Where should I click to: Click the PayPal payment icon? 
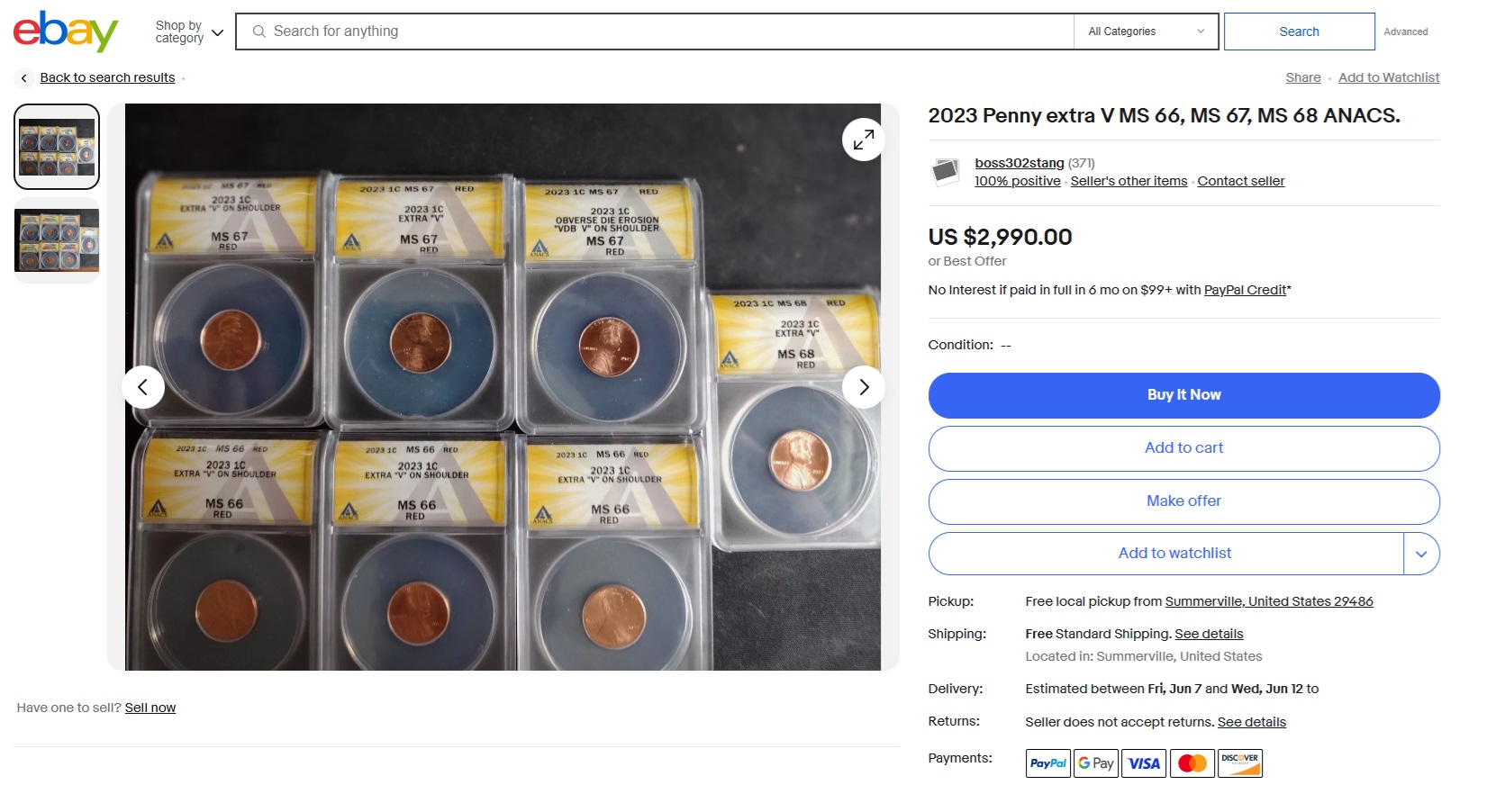[x=1047, y=763]
